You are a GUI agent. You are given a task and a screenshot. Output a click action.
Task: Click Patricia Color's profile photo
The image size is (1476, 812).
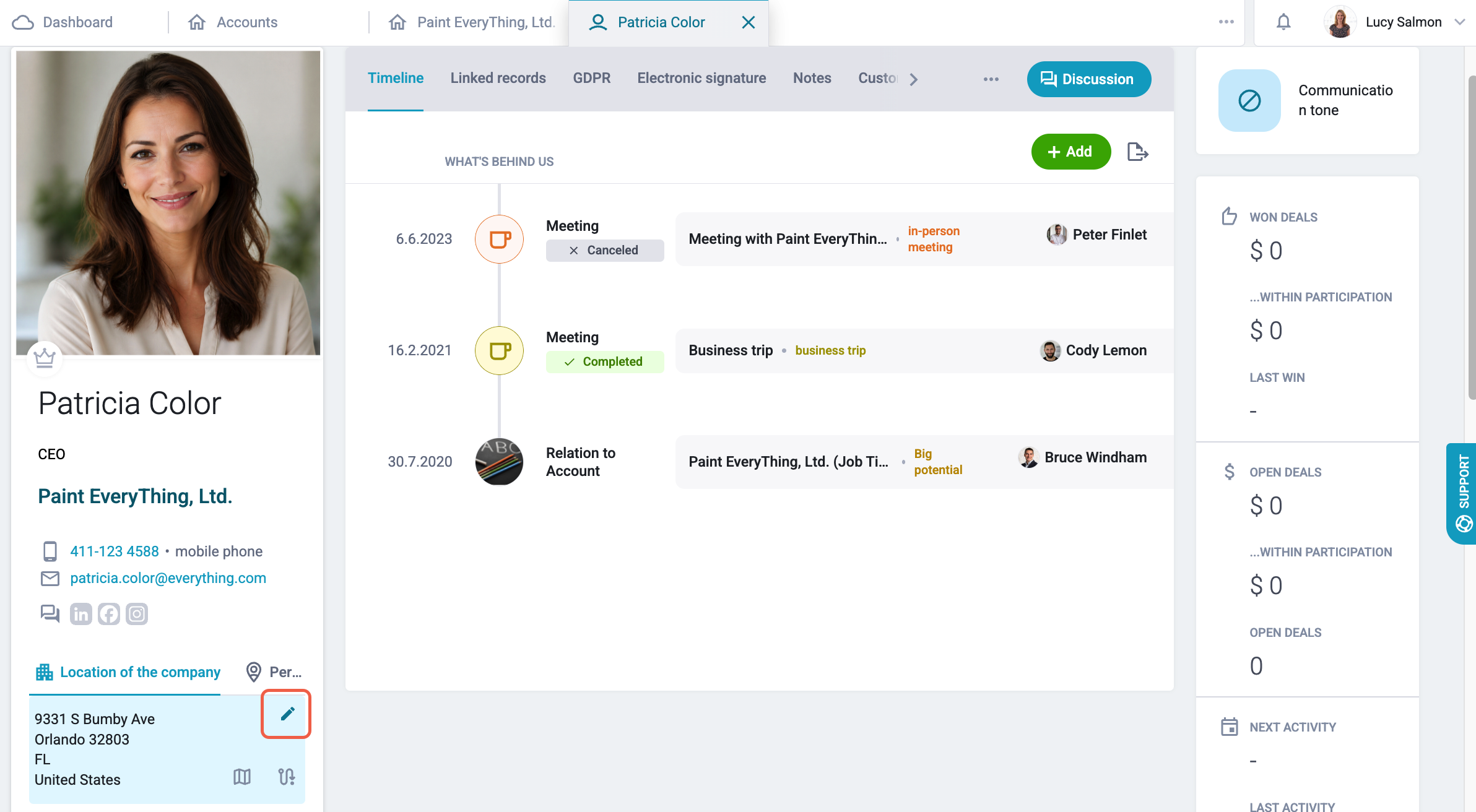coord(168,203)
